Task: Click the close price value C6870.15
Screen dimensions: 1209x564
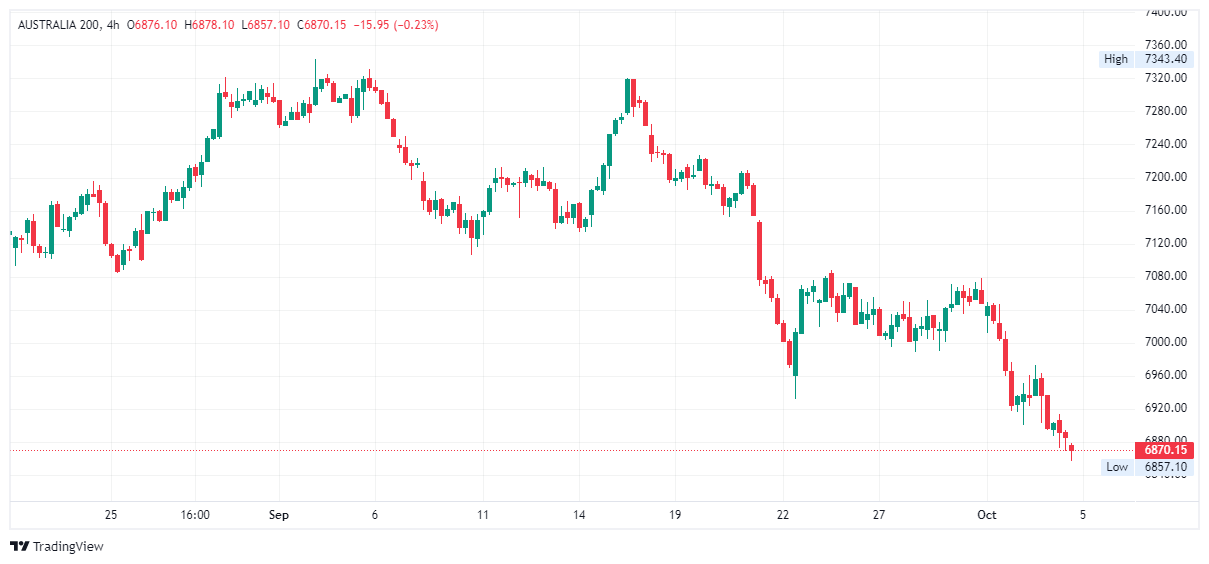Action: point(321,24)
